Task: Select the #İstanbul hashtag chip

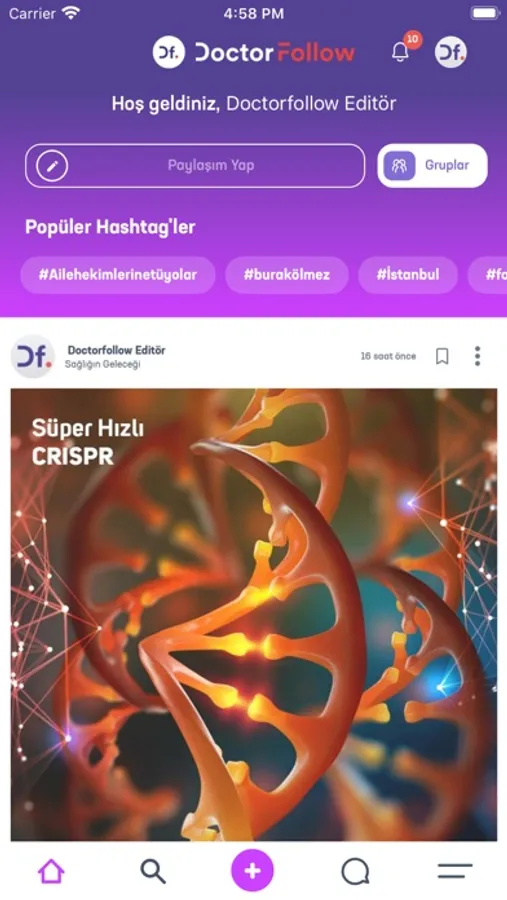Action: [x=408, y=274]
